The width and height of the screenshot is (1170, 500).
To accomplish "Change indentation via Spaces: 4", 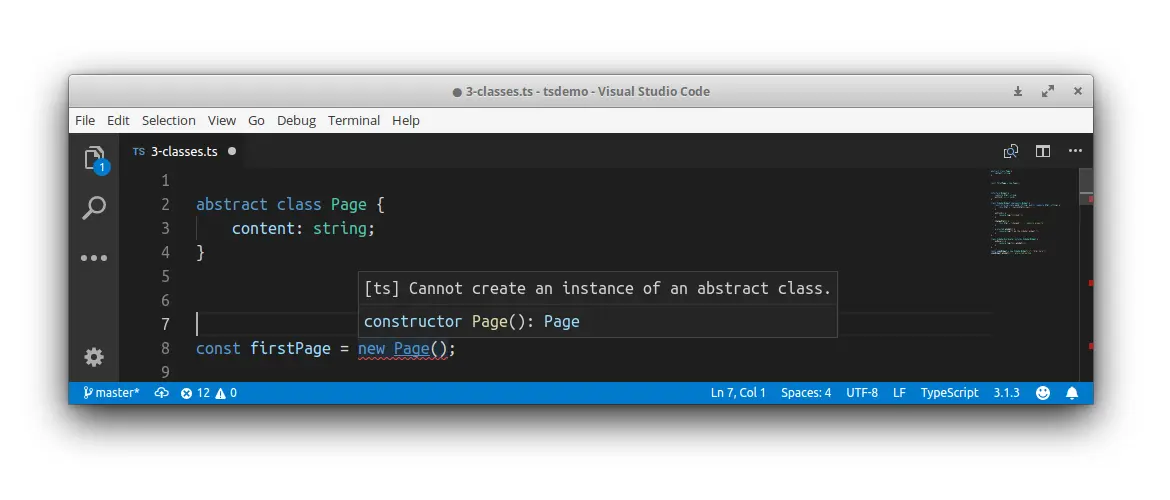I will [806, 393].
